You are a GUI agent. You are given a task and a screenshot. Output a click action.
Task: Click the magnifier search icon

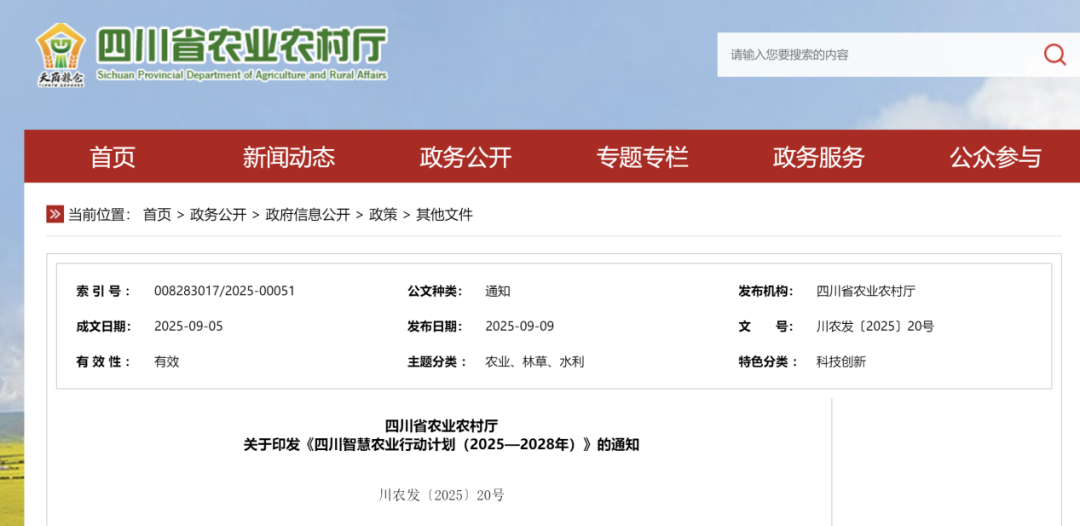coord(1054,55)
